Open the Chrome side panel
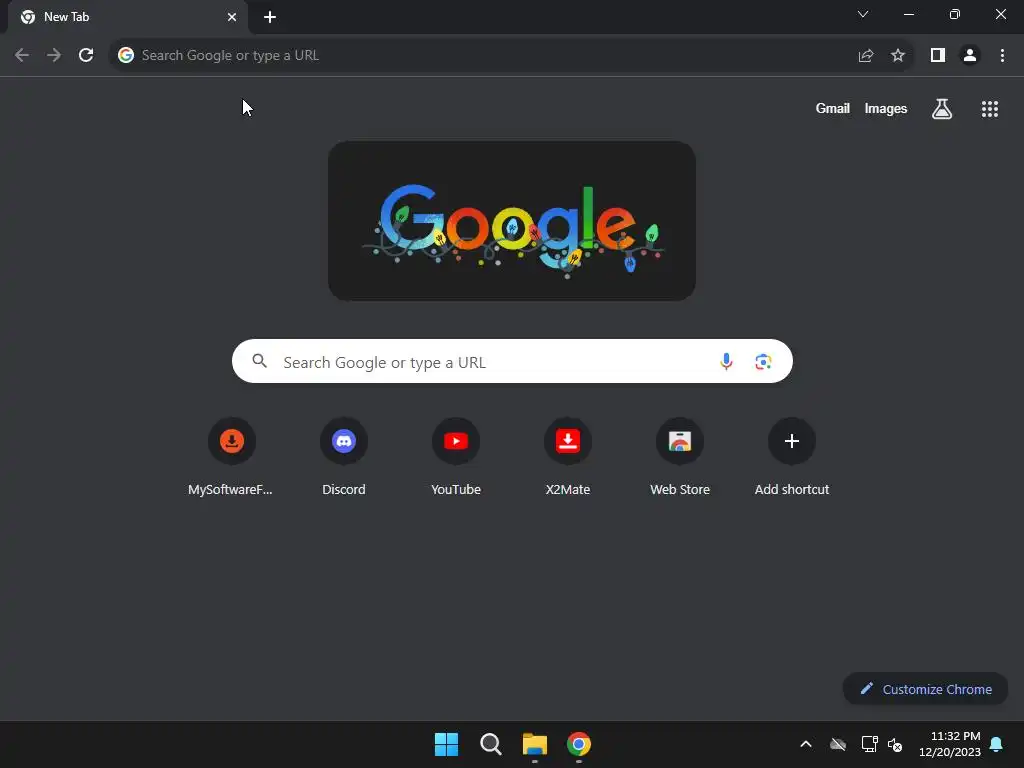This screenshot has width=1024, height=768. tap(938, 56)
